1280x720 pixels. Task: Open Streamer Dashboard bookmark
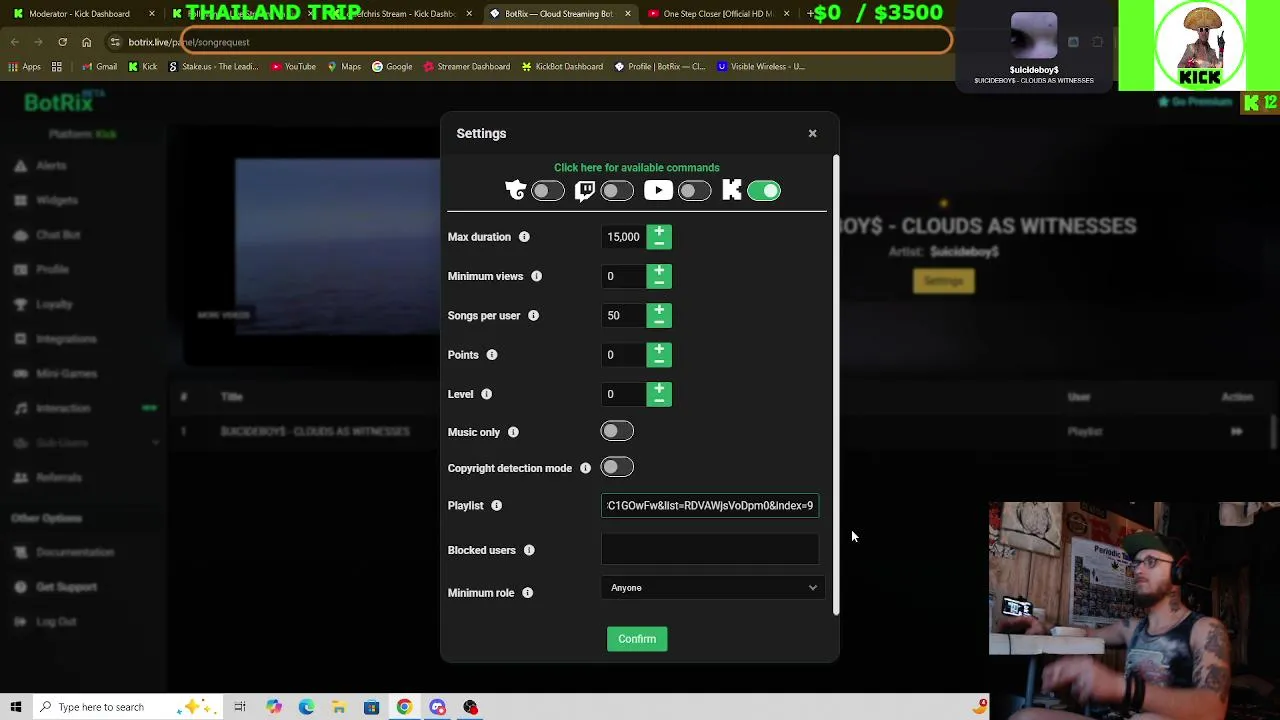click(x=467, y=67)
